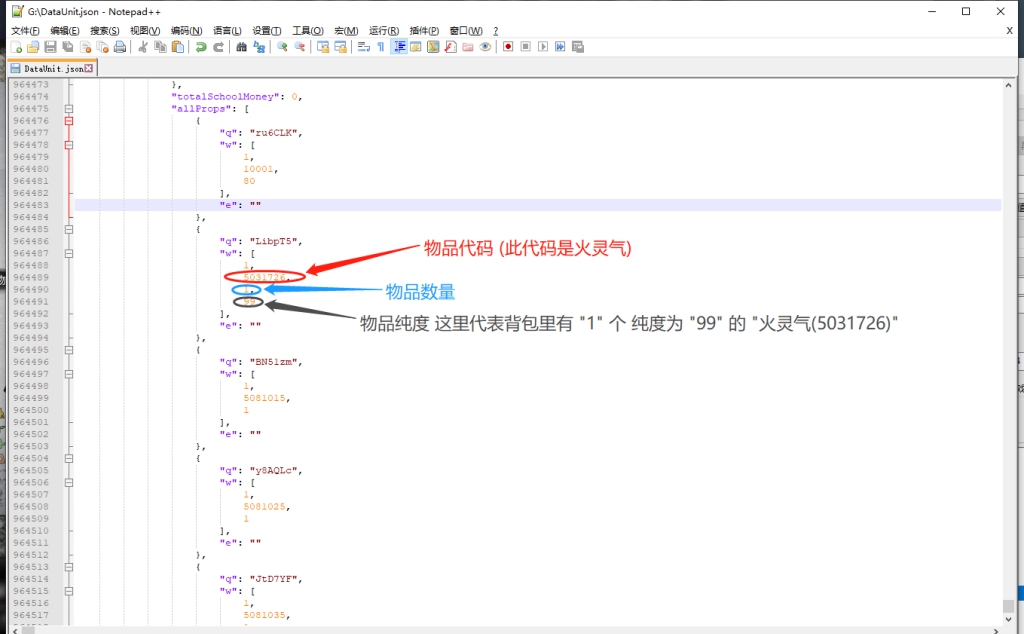
Task: Collapse the fold at line 964506
Action: pos(69,483)
